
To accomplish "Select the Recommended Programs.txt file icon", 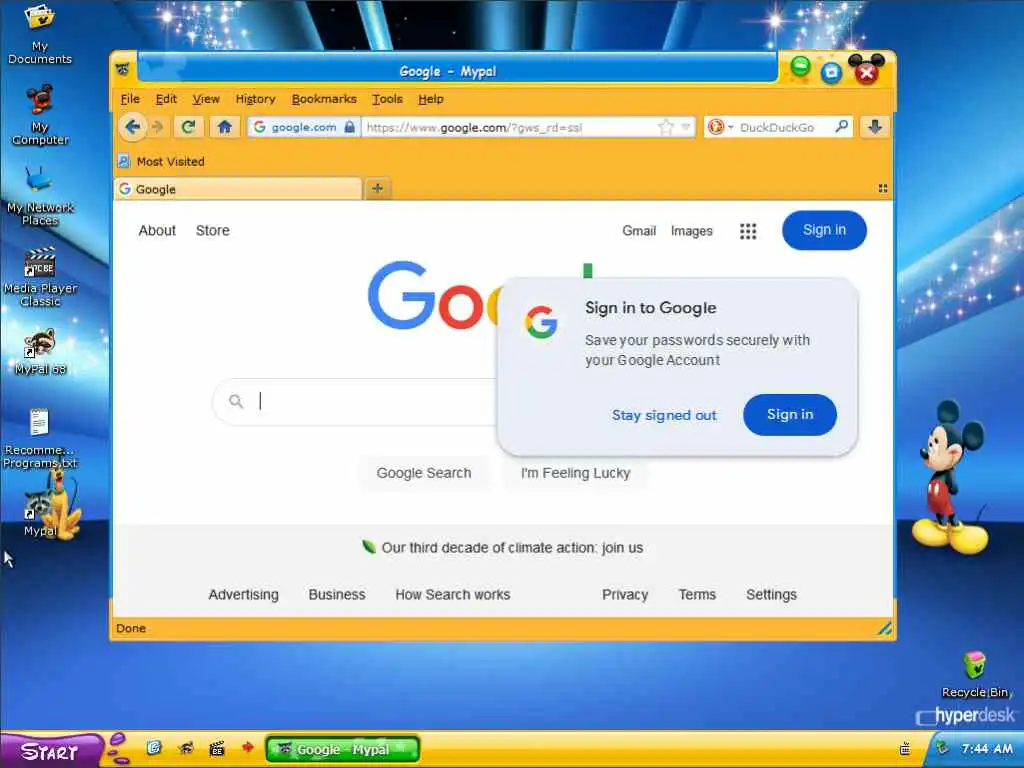I will point(40,438).
